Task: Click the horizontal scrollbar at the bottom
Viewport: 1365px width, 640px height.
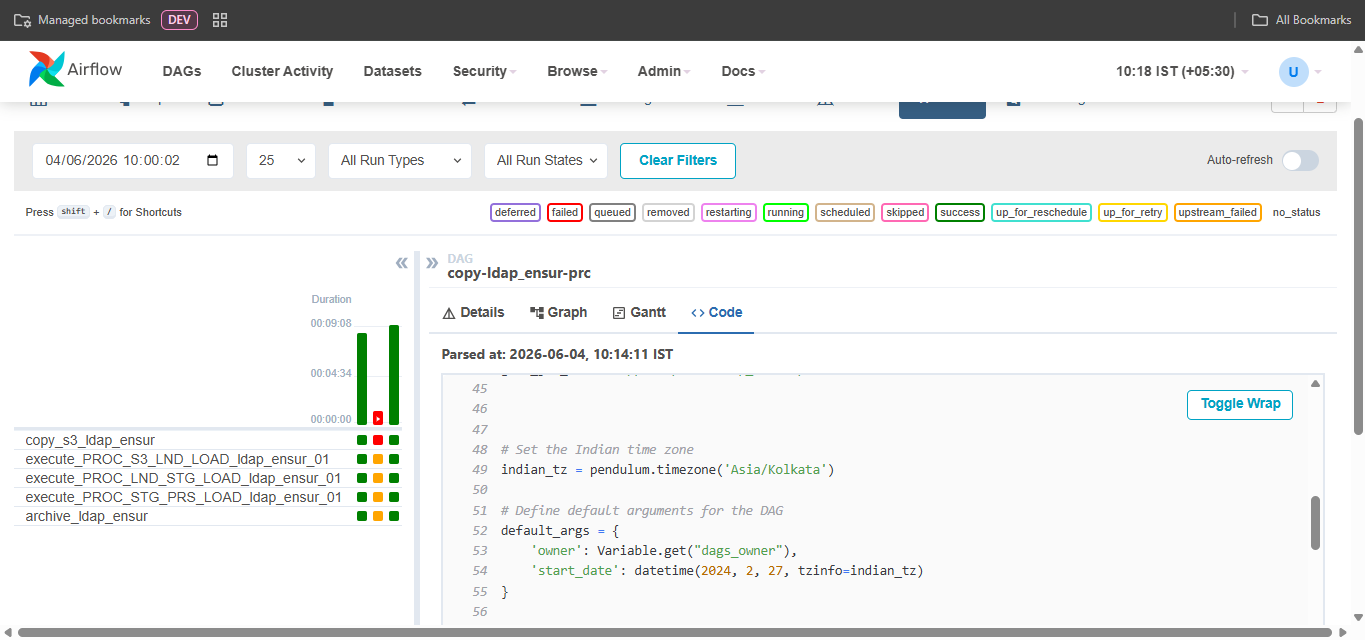Action: [675, 632]
